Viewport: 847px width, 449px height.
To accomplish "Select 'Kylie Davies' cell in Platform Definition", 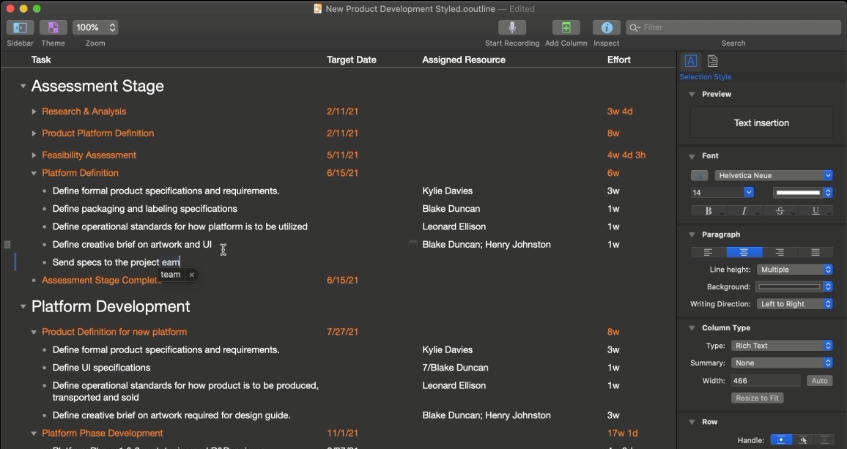I will tap(447, 191).
